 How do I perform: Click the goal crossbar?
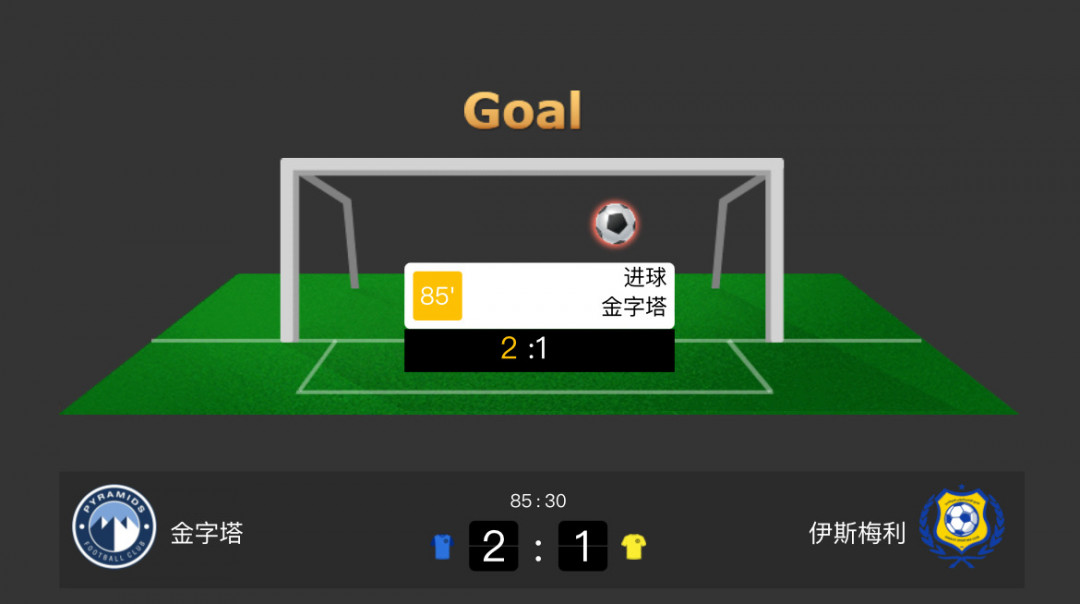click(532, 166)
